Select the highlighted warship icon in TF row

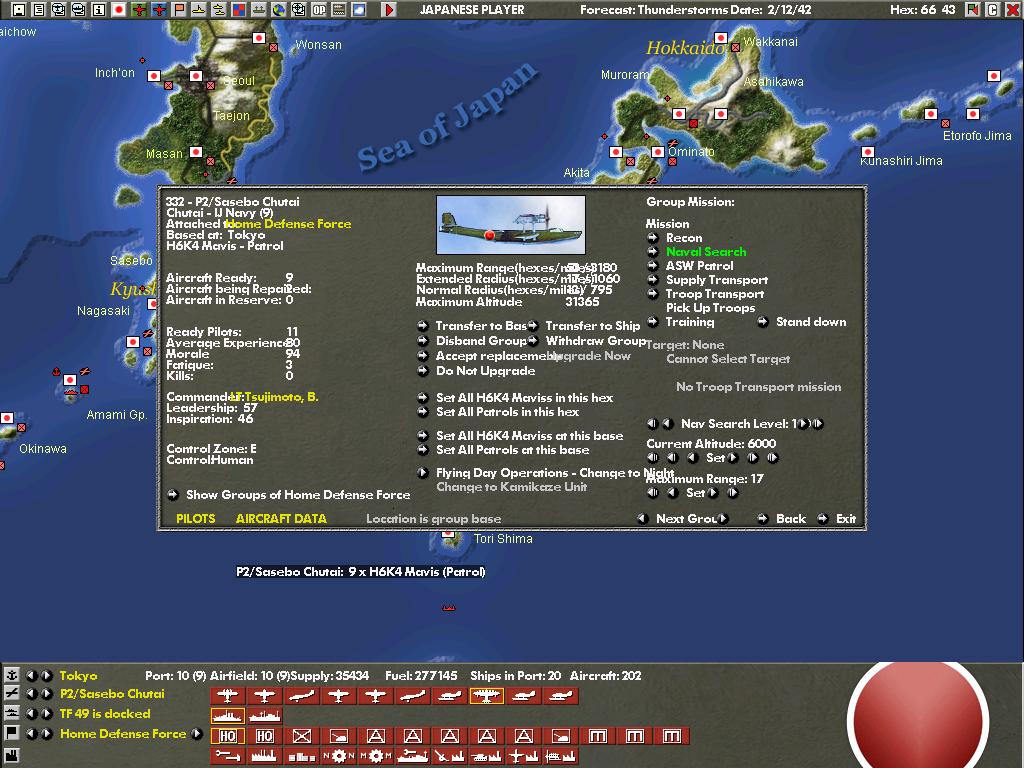[227, 716]
